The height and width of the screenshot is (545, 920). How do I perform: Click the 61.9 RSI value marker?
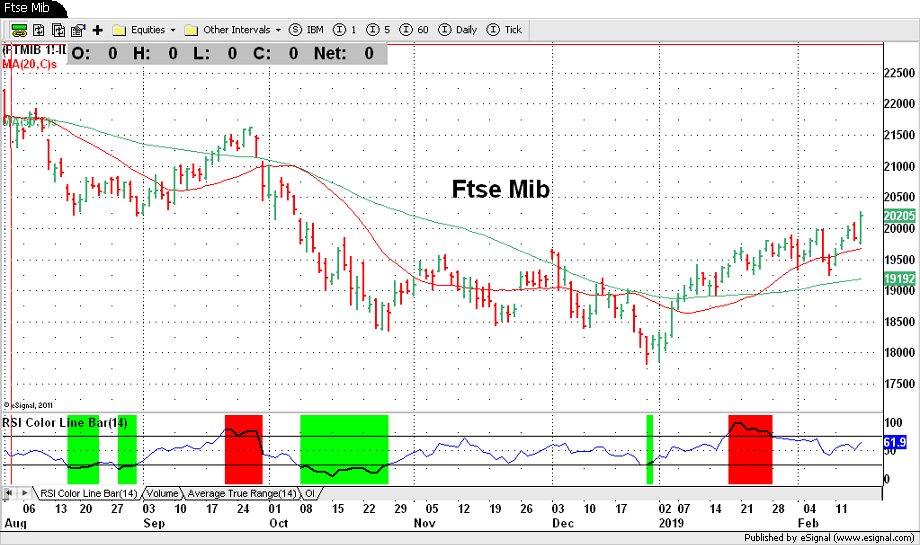coord(895,442)
